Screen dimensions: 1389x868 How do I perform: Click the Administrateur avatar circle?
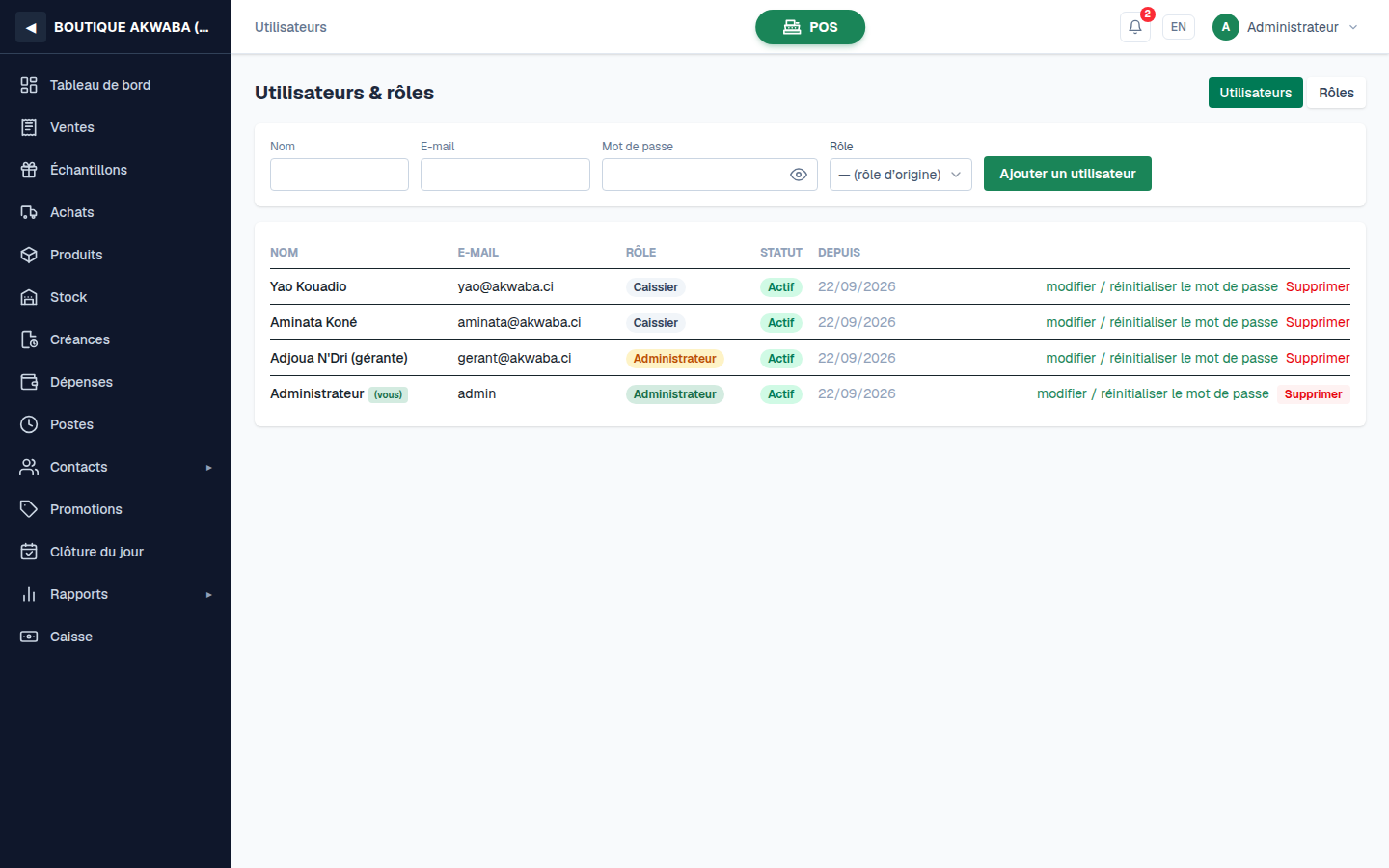1226,27
